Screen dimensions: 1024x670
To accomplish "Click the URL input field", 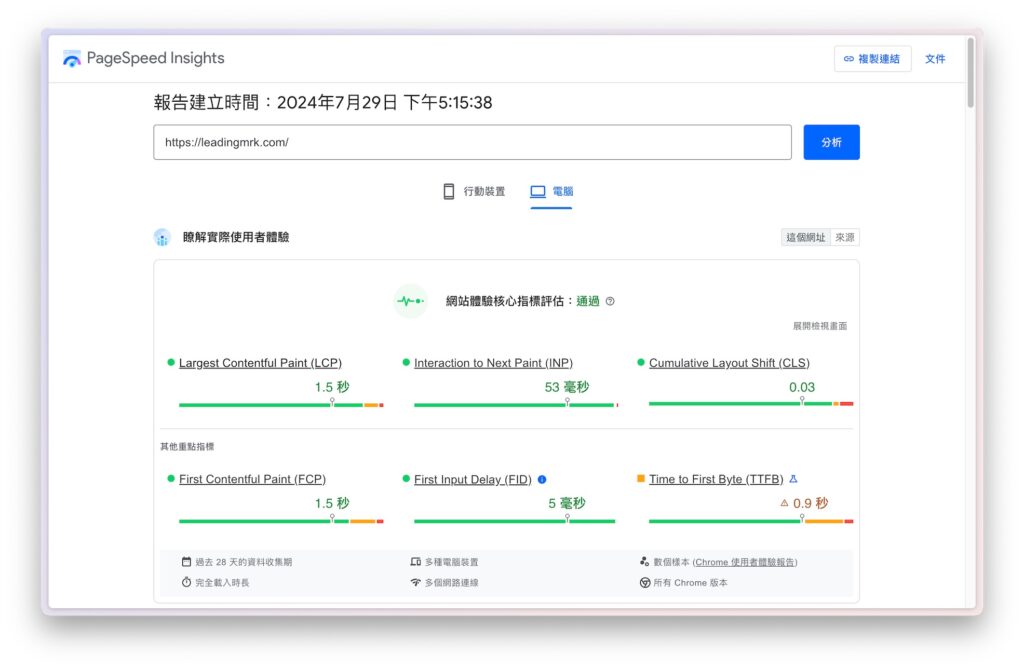I will click(472, 142).
